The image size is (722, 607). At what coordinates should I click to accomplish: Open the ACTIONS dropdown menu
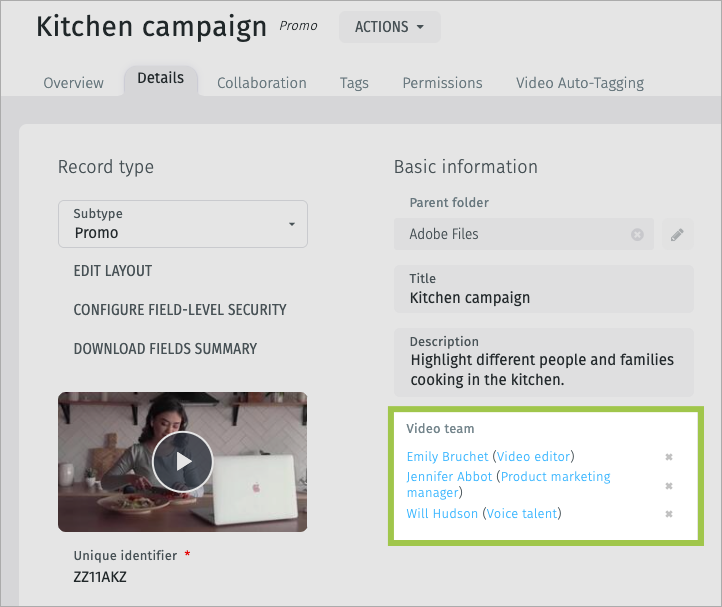coord(390,27)
